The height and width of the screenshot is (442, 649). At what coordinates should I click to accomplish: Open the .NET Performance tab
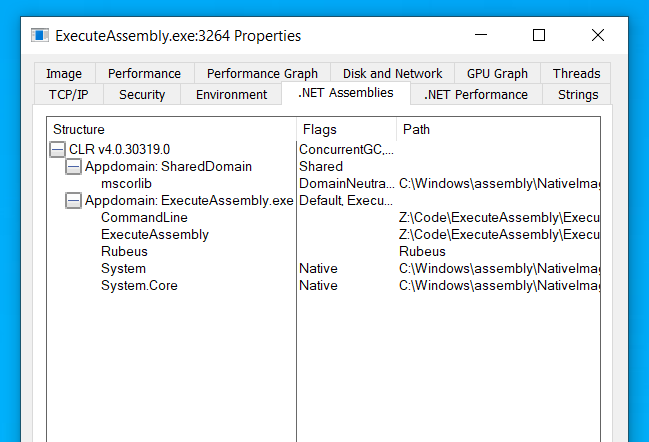(475, 95)
